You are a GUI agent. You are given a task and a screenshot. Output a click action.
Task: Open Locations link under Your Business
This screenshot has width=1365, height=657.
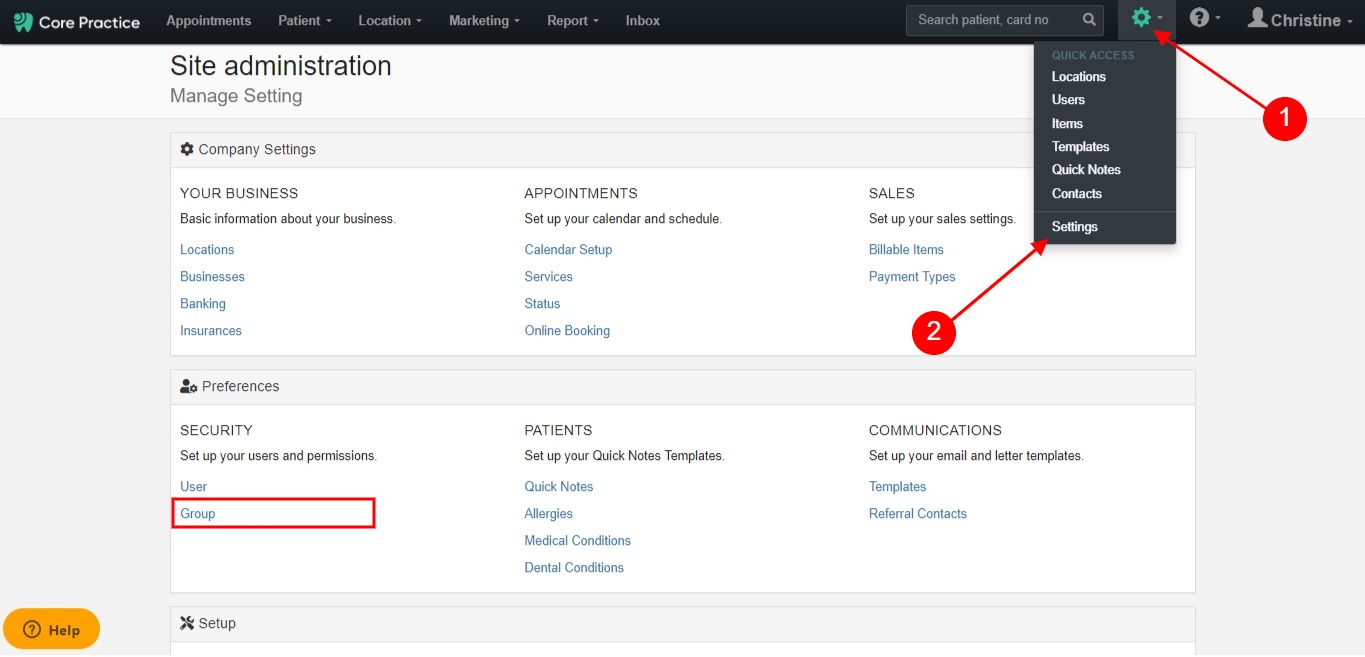pyautogui.click(x=207, y=250)
